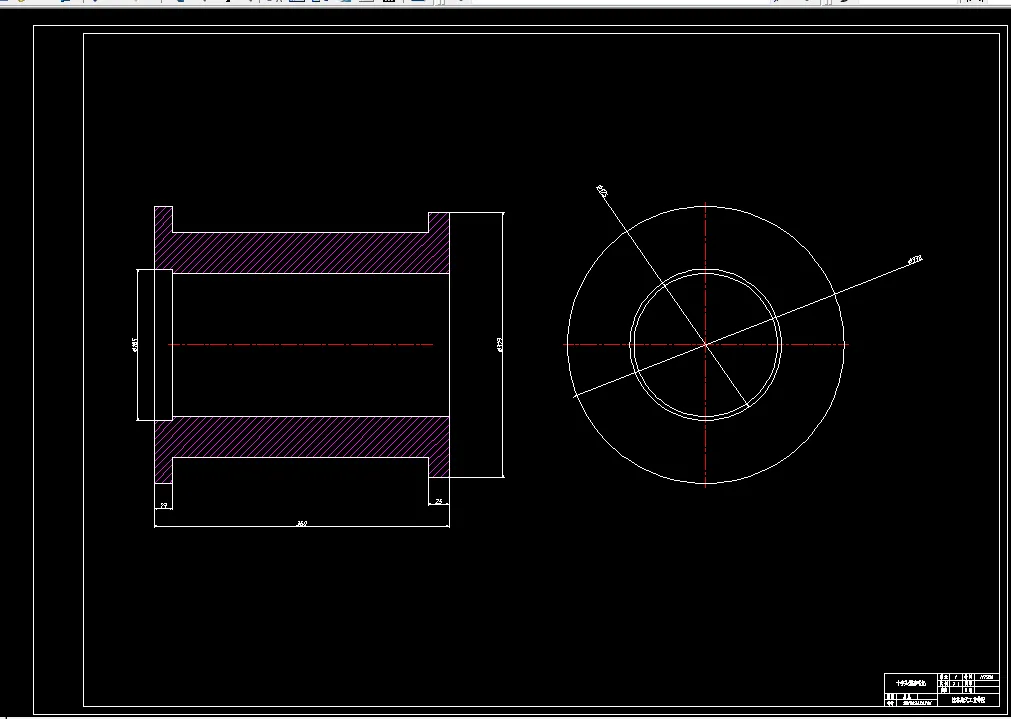This screenshot has height=719, width=1011.
Task: Select the red centerline in the section view
Action: (300, 344)
